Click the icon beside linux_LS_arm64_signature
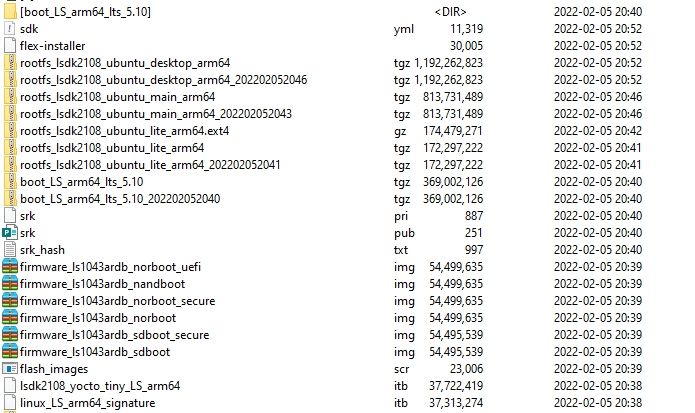This screenshot has width=695, height=413. [10, 402]
